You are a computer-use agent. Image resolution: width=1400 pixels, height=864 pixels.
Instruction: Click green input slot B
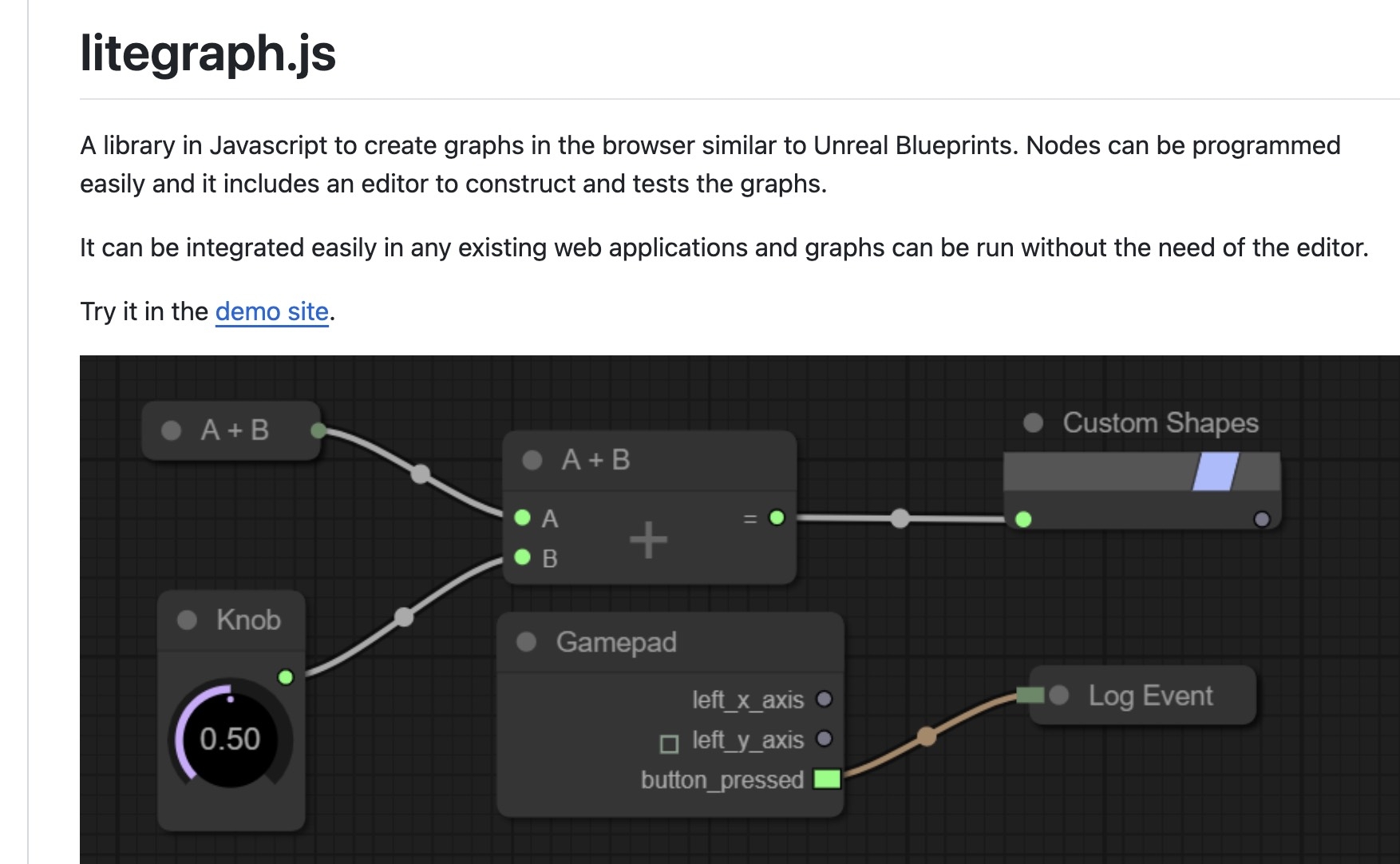tap(523, 557)
